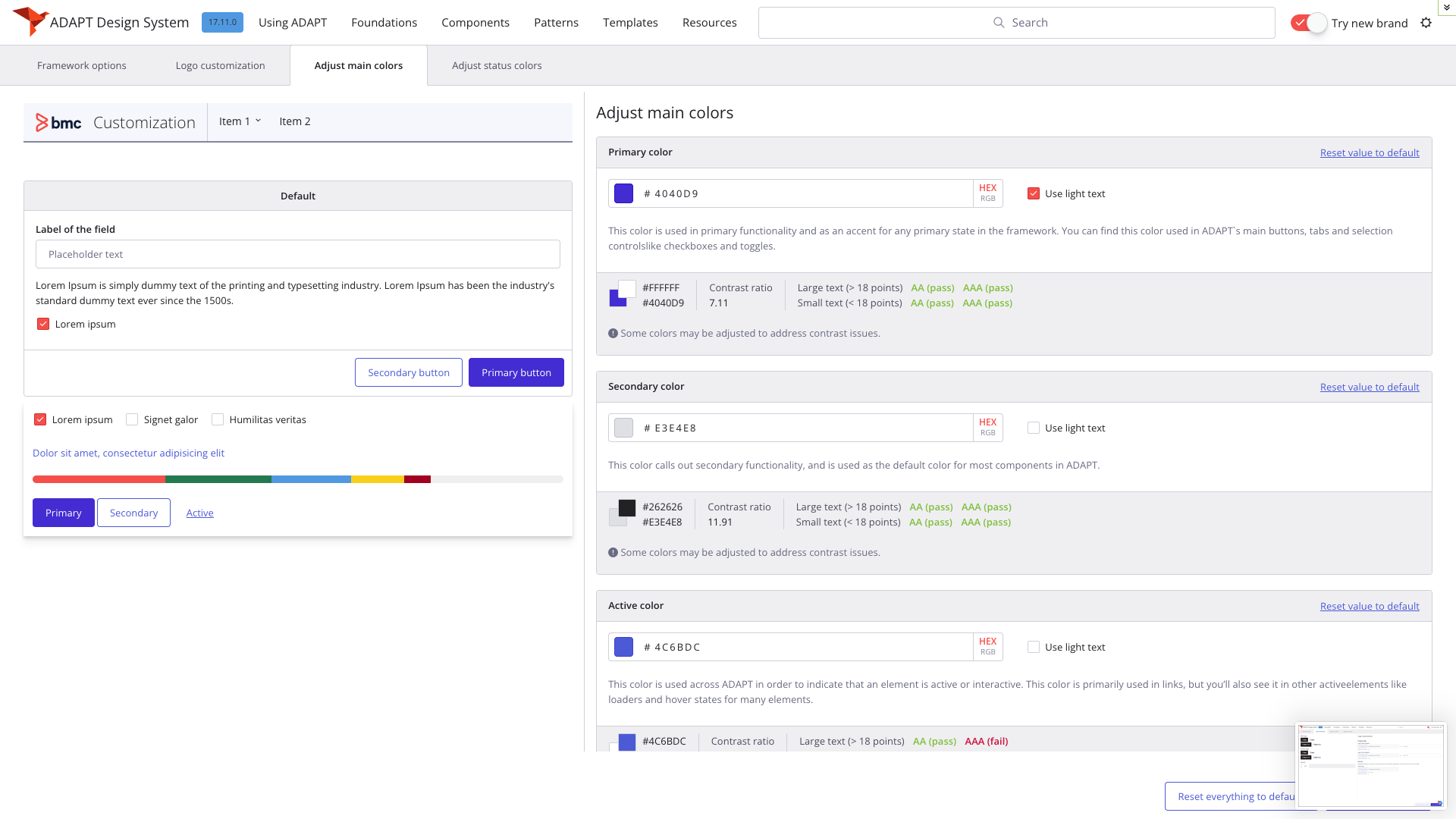This screenshot has width=1456, height=819.
Task: Click the ADAPT fox logo icon
Action: click(x=30, y=20)
